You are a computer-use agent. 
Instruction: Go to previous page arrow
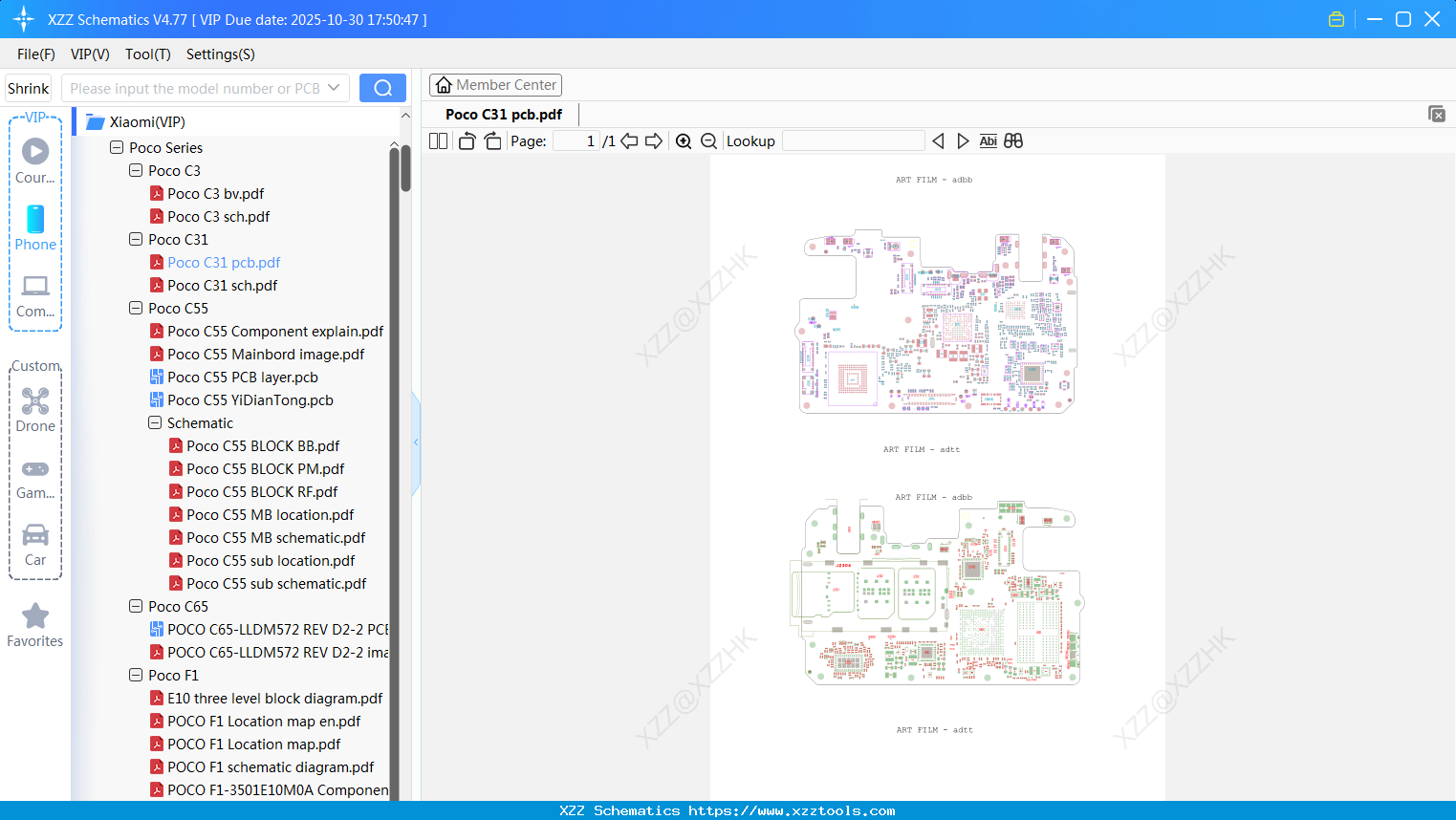(629, 141)
